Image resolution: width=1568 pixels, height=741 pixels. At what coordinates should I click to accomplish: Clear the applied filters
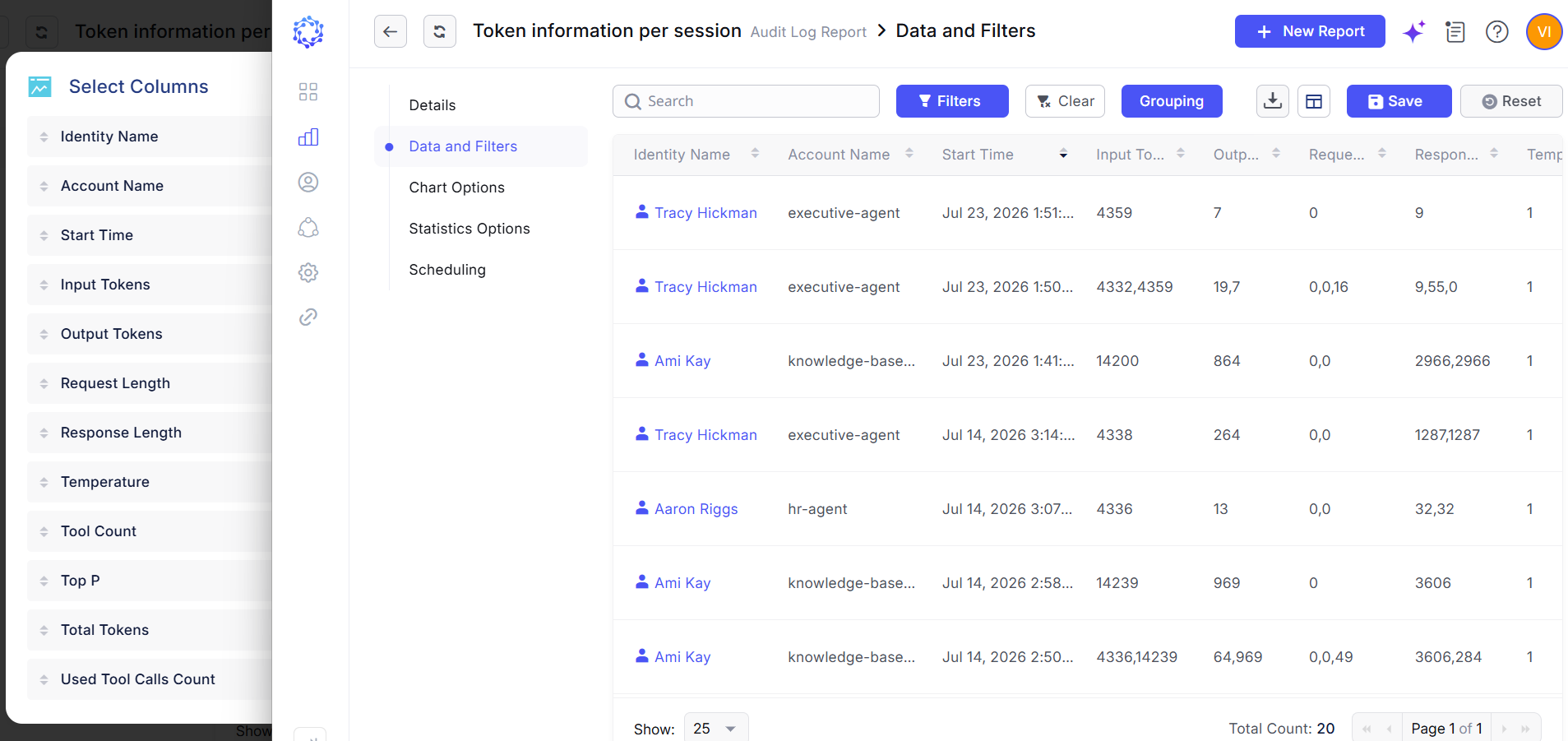point(1065,101)
